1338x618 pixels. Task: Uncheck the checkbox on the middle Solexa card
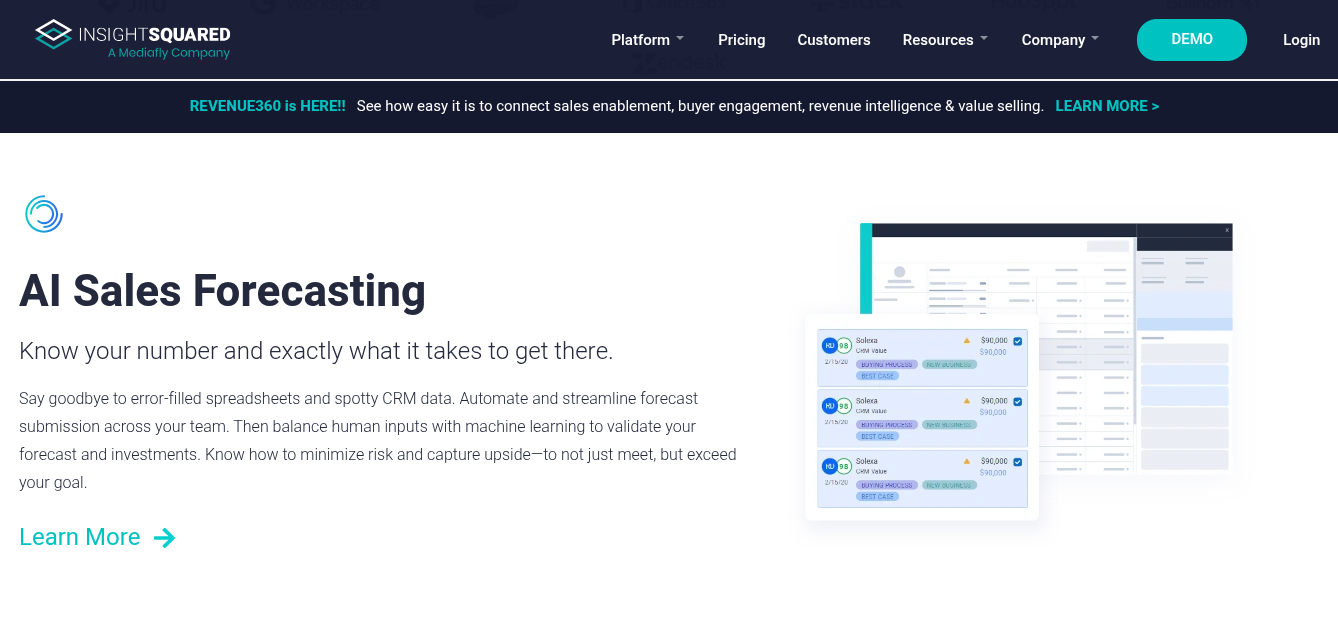pyautogui.click(x=1018, y=402)
